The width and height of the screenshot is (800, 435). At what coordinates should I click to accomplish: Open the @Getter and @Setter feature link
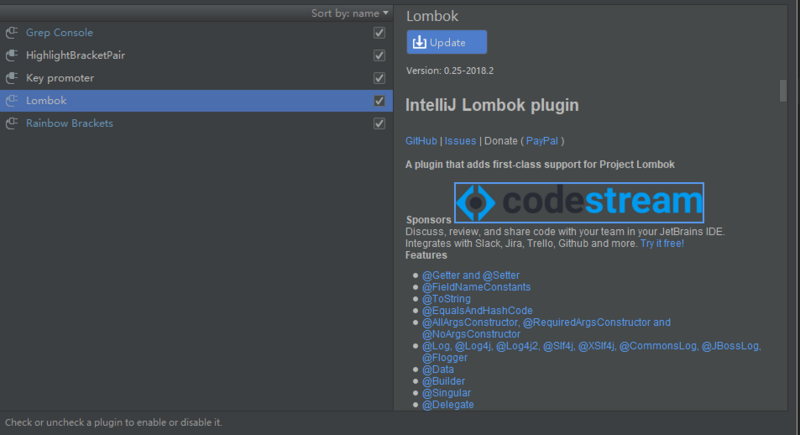tap(470, 275)
